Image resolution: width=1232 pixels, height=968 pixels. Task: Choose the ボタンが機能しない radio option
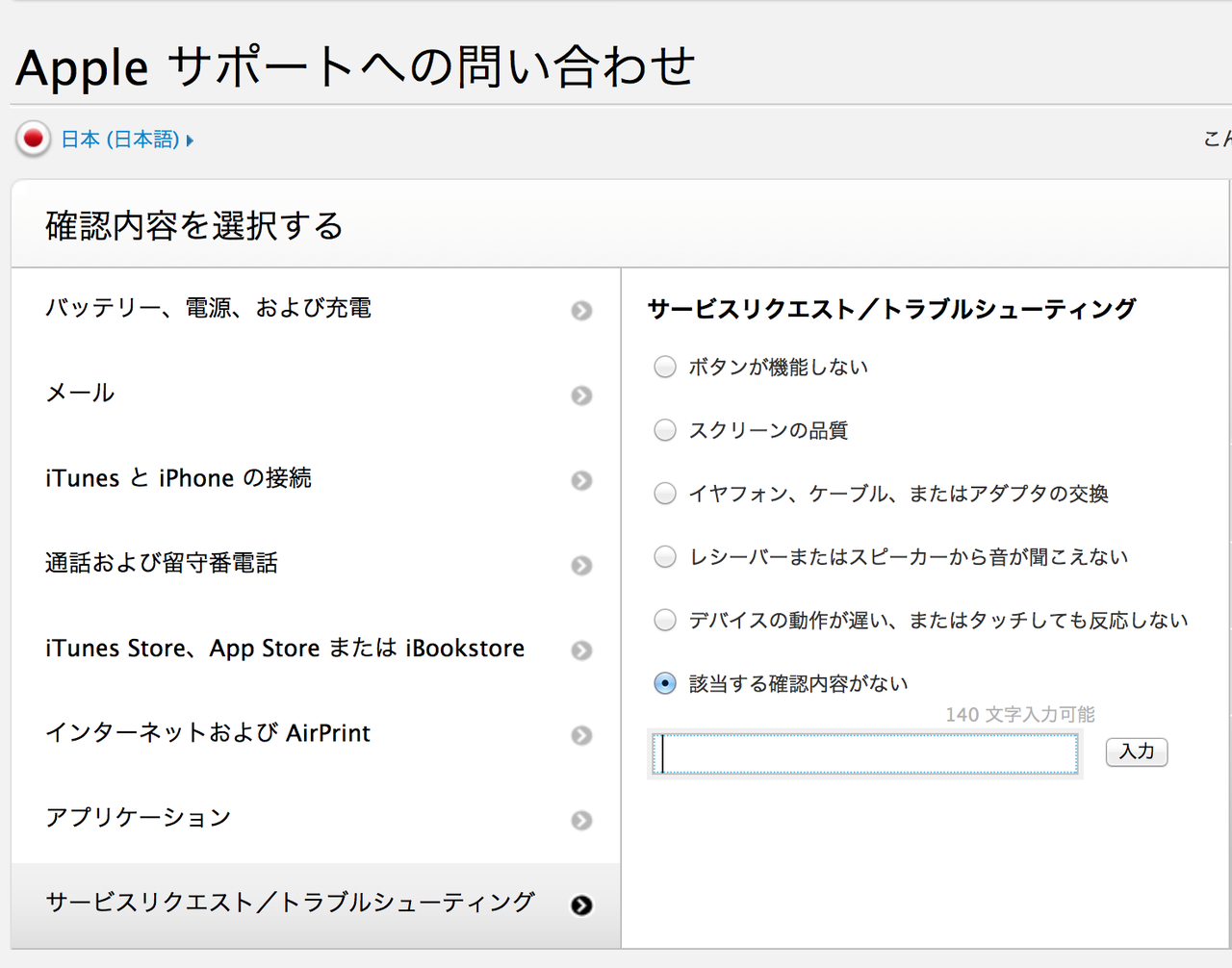pyautogui.click(x=665, y=367)
